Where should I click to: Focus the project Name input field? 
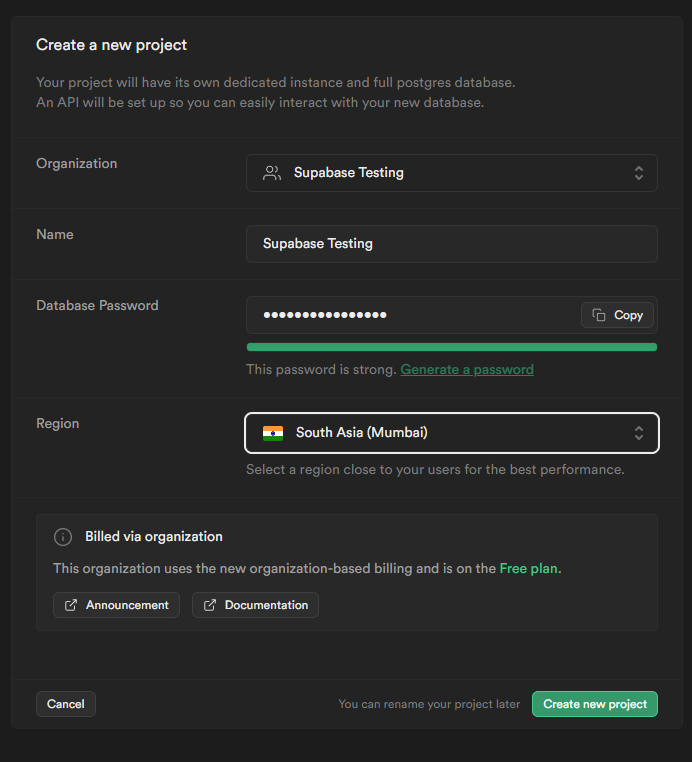pos(451,244)
